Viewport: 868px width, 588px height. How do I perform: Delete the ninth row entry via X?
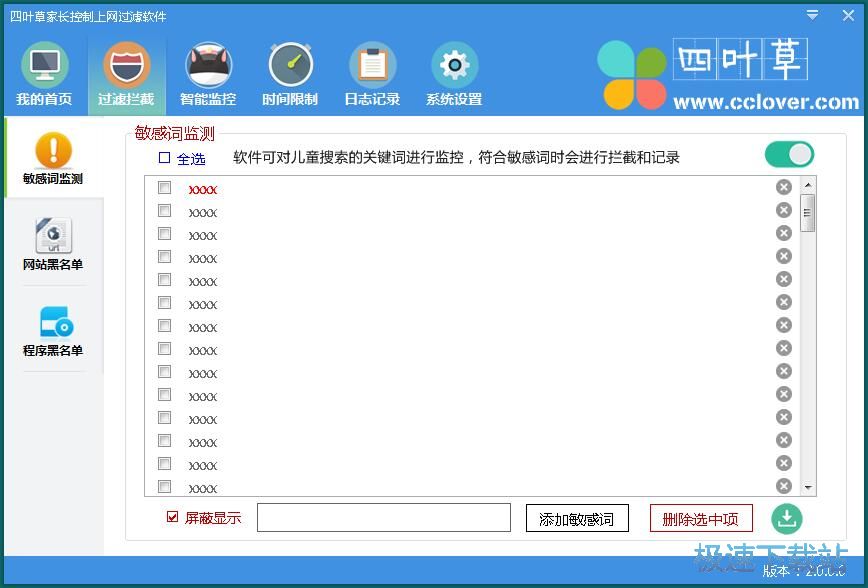[x=783, y=371]
